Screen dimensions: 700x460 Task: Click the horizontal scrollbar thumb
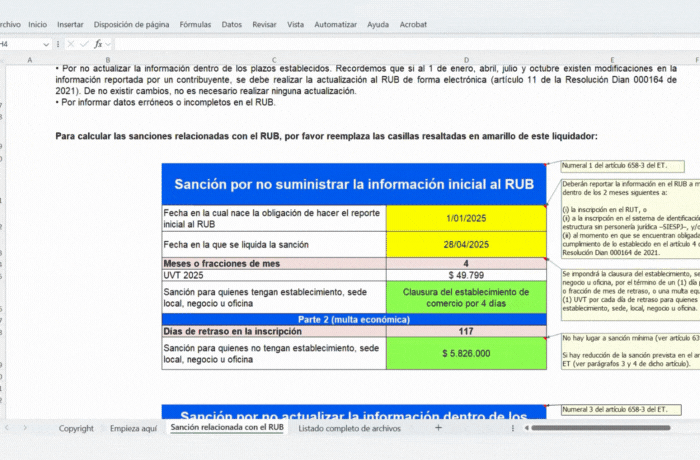tap(601, 428)
